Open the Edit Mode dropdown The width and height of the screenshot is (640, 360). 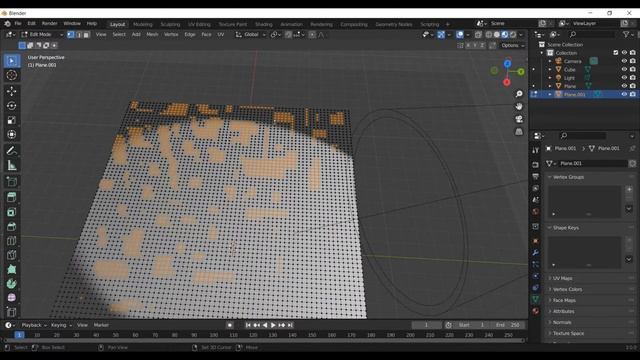pyautogui.click(x=43, y=35)
